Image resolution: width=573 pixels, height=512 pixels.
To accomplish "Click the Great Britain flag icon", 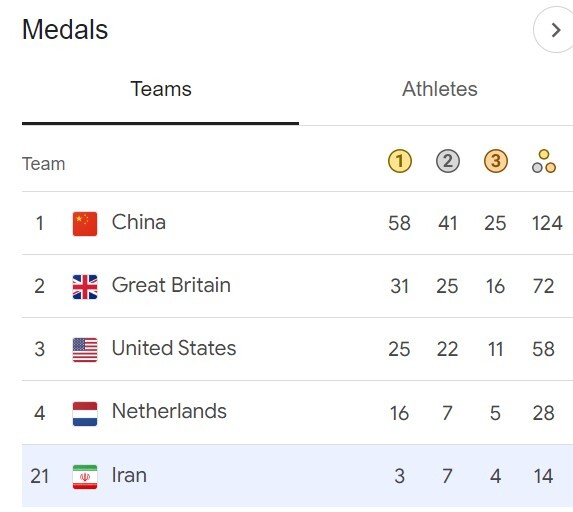I will pos(85,287).
